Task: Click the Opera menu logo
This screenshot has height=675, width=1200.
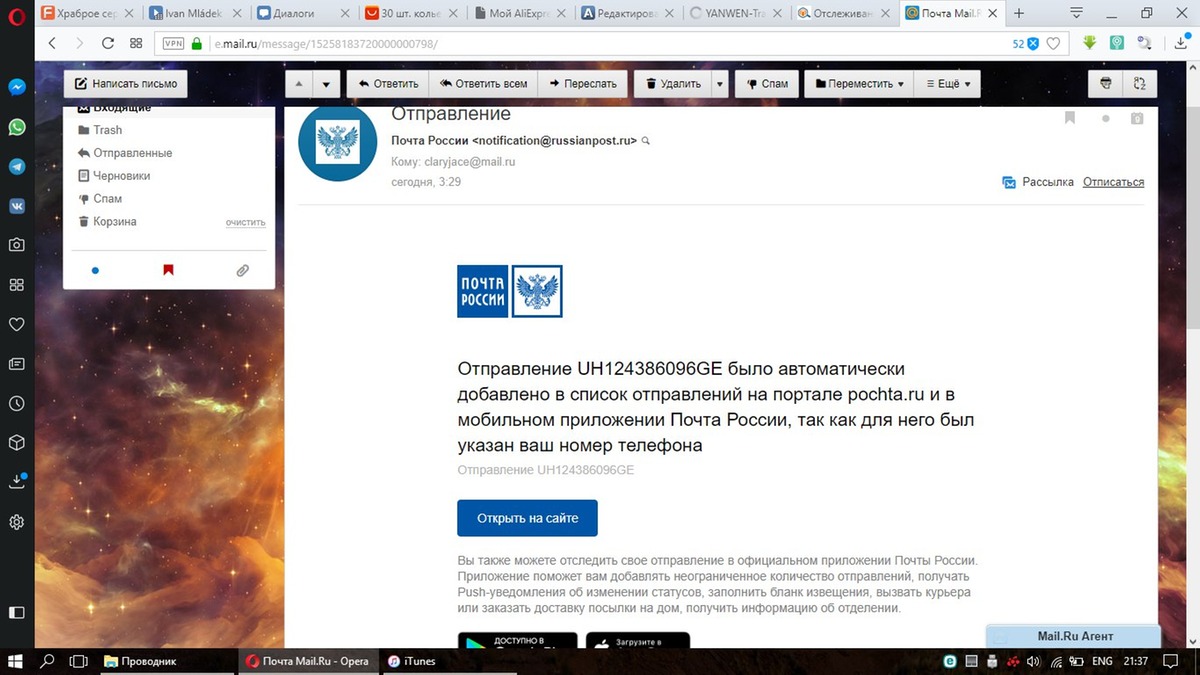Action: pos(17,14)
